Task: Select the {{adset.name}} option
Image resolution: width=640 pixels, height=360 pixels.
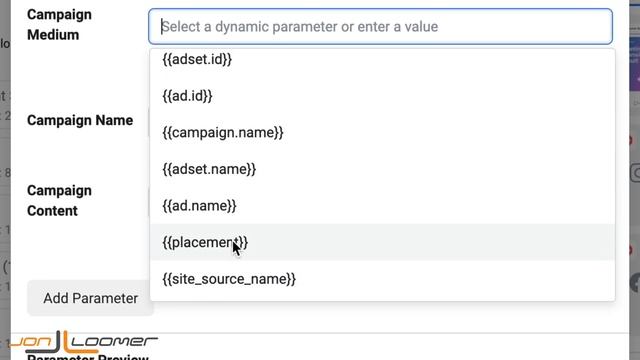Action: (382, 169)
